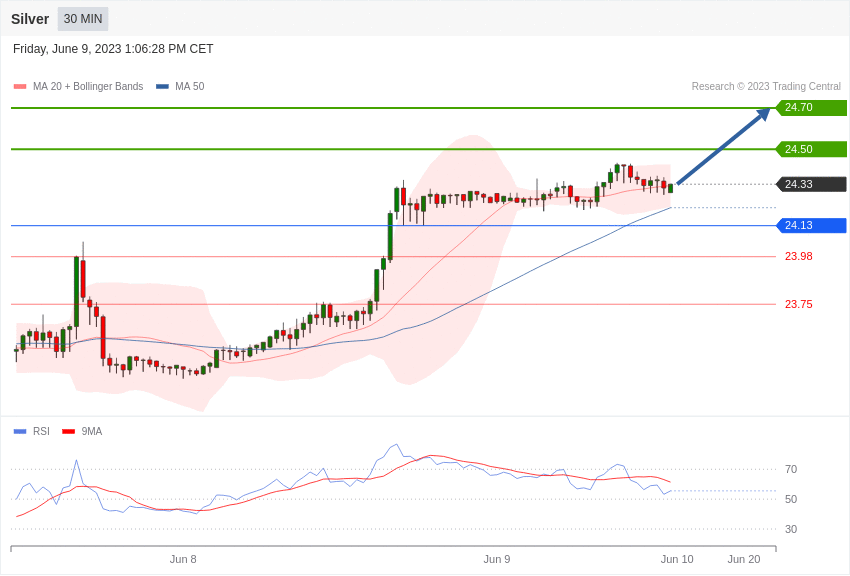Click the Silver chart title
The height and width of the screenshot is (576, 850).
click(30, 19)
